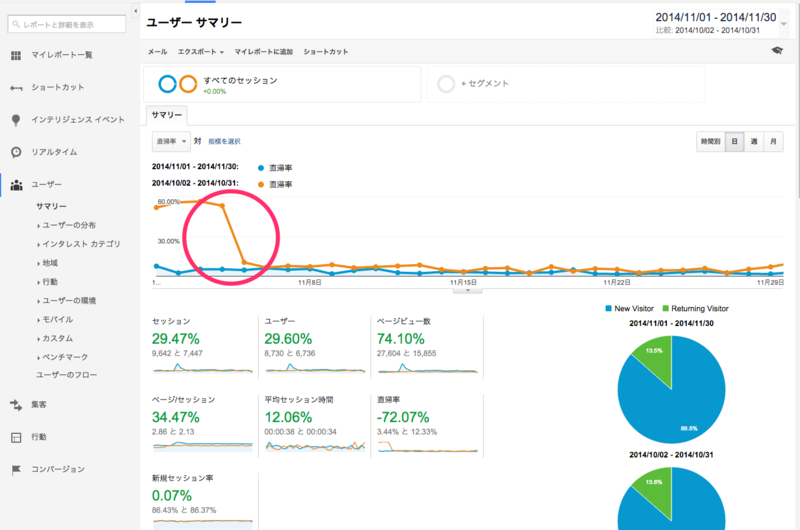
Task: Click the green Returning Visitor legend swatch
Action: pyautogui.click(x=665, y=309)
